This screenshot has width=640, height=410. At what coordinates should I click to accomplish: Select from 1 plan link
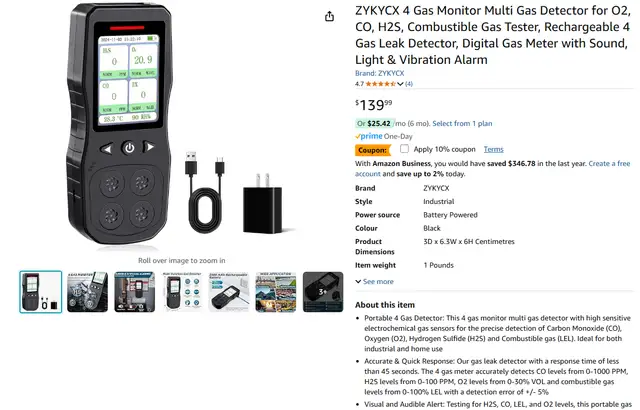click(x=462, y=124)
